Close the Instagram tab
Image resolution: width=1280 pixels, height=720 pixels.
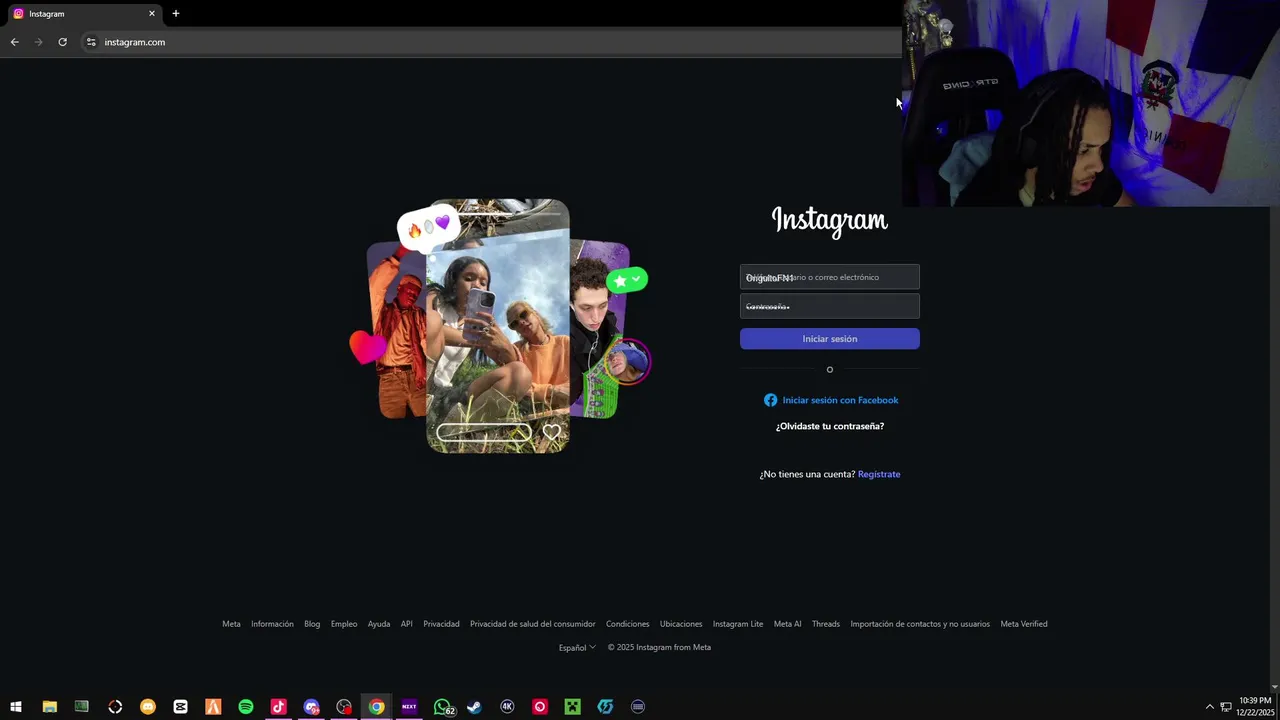(x=152, y=14)
